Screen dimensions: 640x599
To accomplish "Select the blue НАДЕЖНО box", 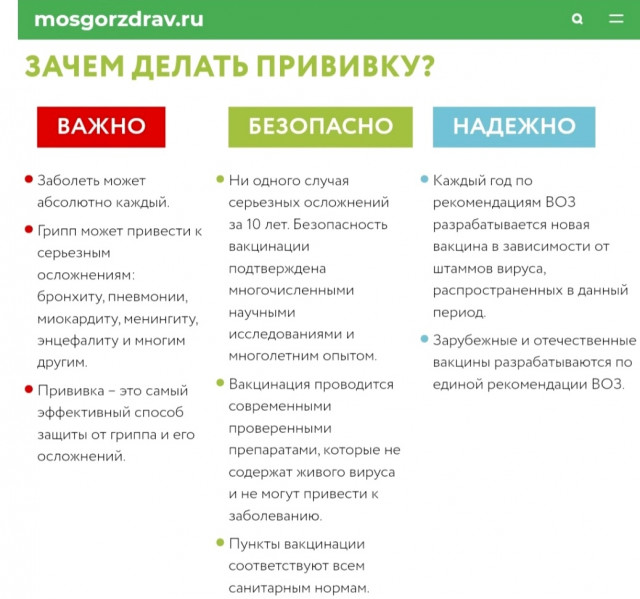I will click(514, 127).
